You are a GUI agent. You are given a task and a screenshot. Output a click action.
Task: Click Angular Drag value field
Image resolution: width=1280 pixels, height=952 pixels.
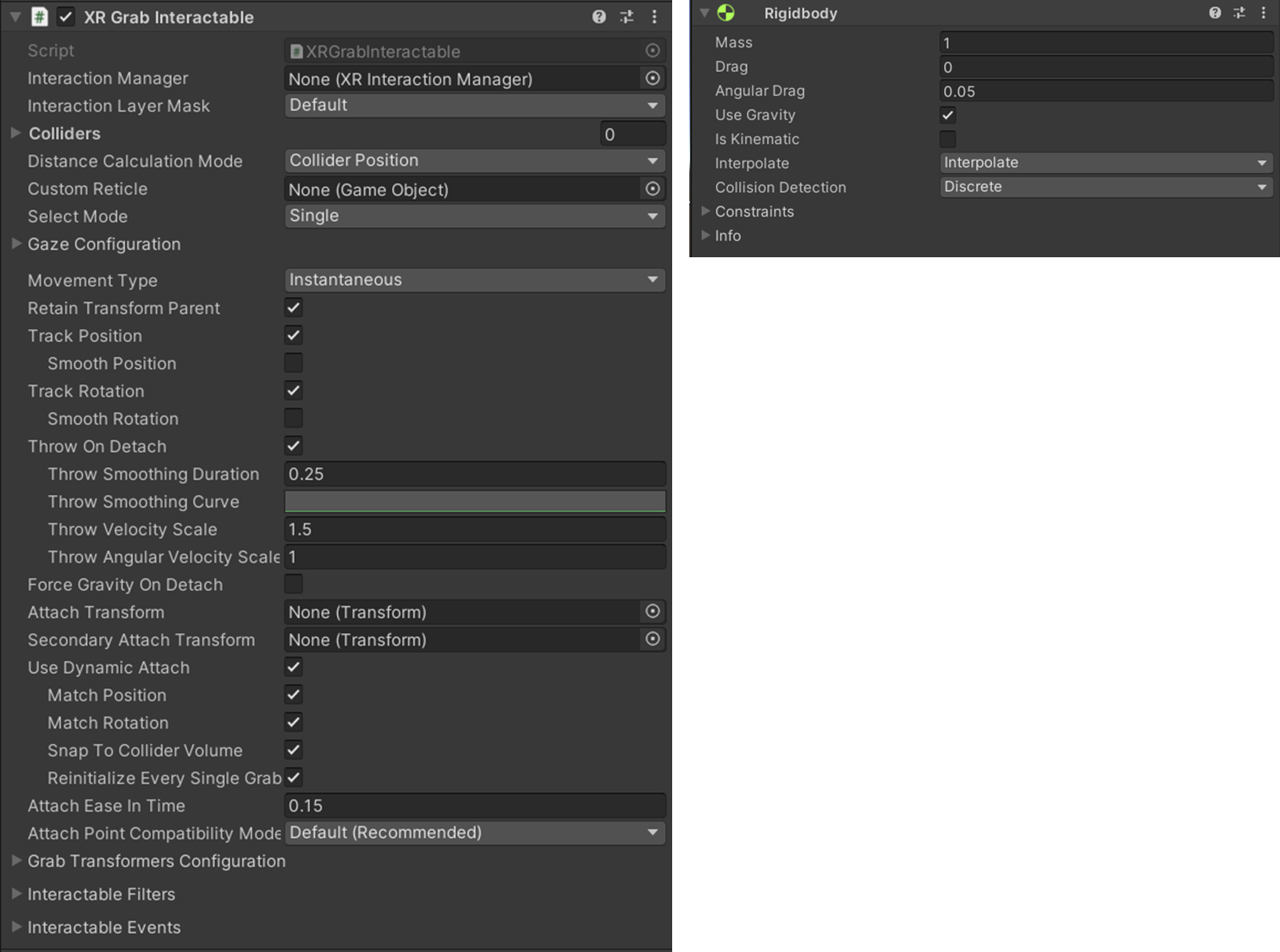coord(1106,91)
